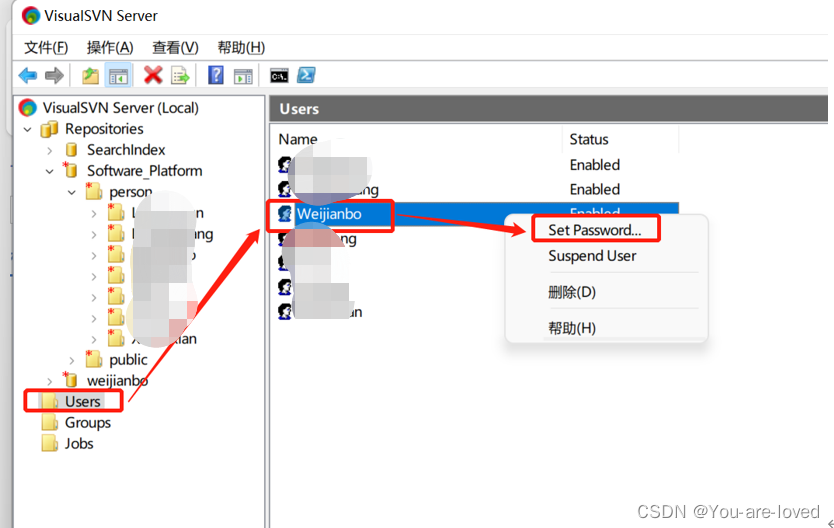The height and width of the screenshot is (528, 834).
Task: Click the Up one level folder icon
Action: point(90,76)
